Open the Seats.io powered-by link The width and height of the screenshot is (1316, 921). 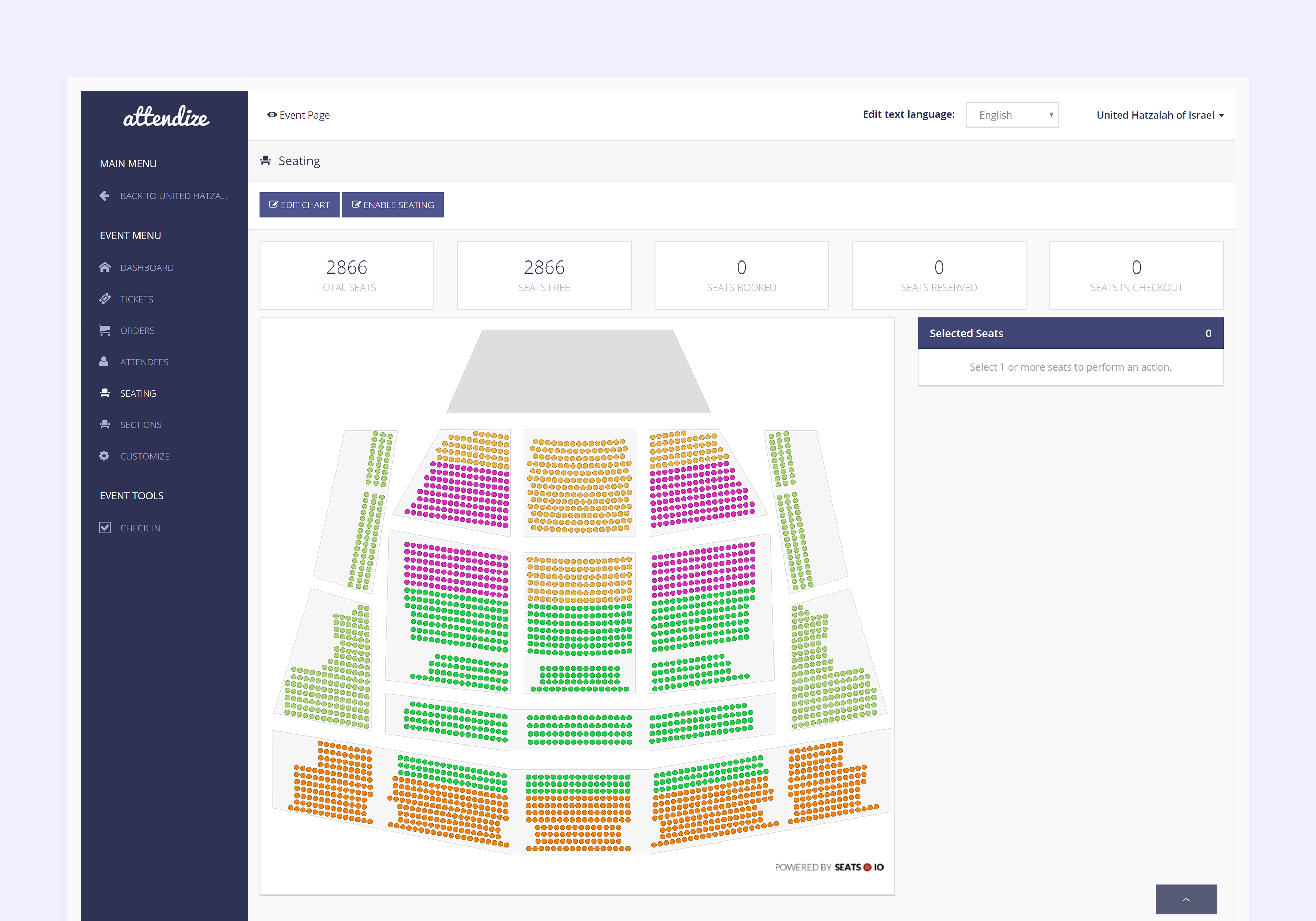pyautogui.click(x=829, y=867)
